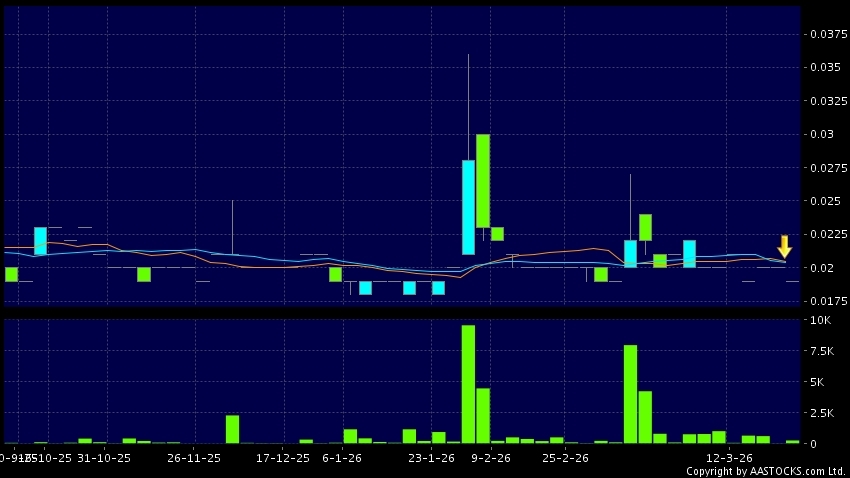The width and height of the screenshot is (850, 478).
Task: Select the volume bar reaching about 7.5K
Action: (x=630, y=393)
